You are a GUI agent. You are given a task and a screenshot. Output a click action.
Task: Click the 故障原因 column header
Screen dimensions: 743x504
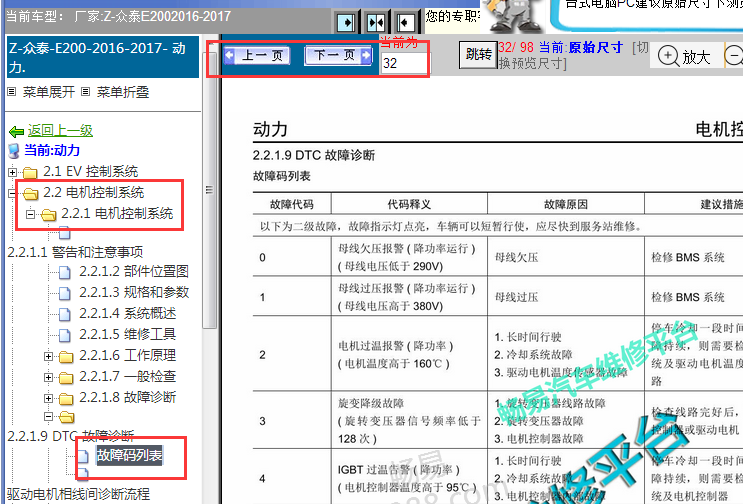click(x=566, y=204)
